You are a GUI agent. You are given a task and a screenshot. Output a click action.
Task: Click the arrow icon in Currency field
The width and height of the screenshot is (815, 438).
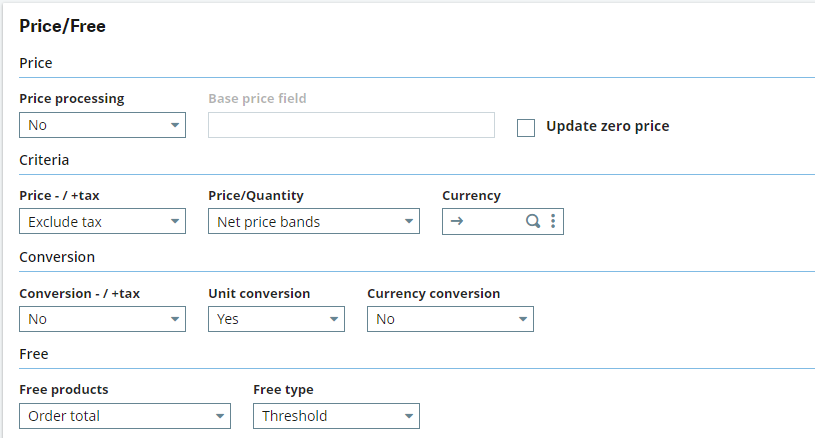456,222
